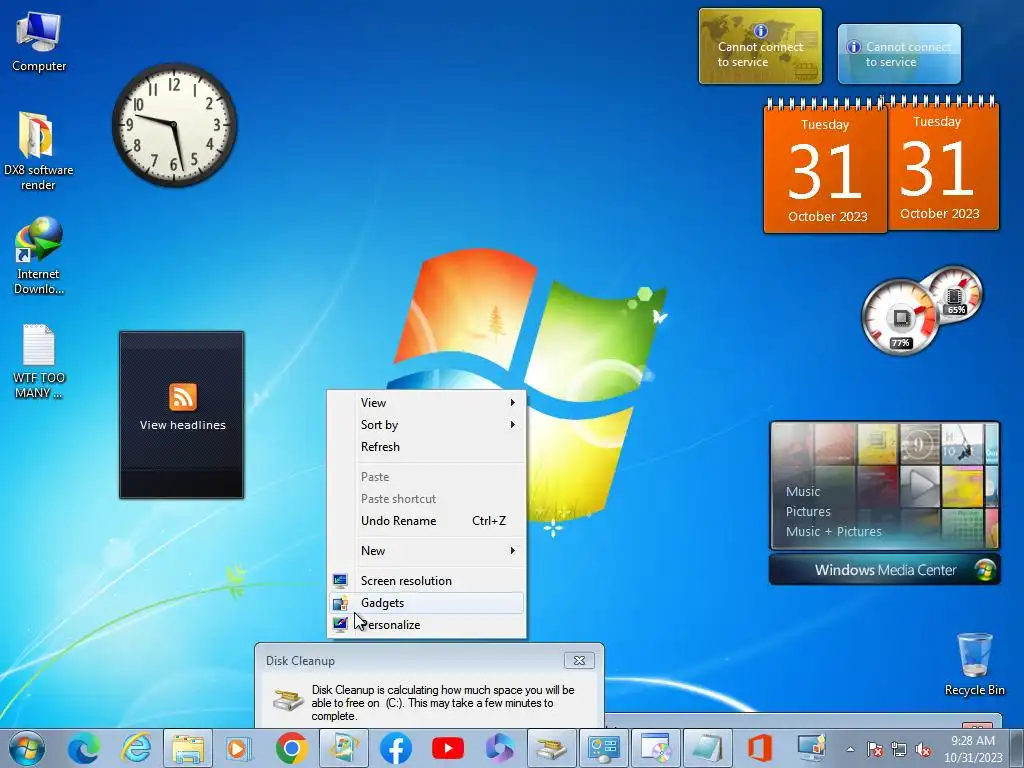The height and width of the screenshot is (768, 1024).
Task: Show hidden tray icons arrow
Action: 850,750
